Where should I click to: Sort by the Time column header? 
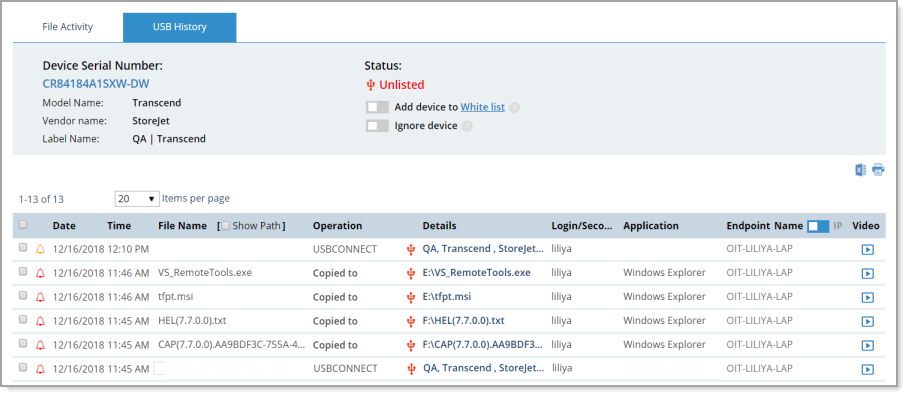[119, 226]
